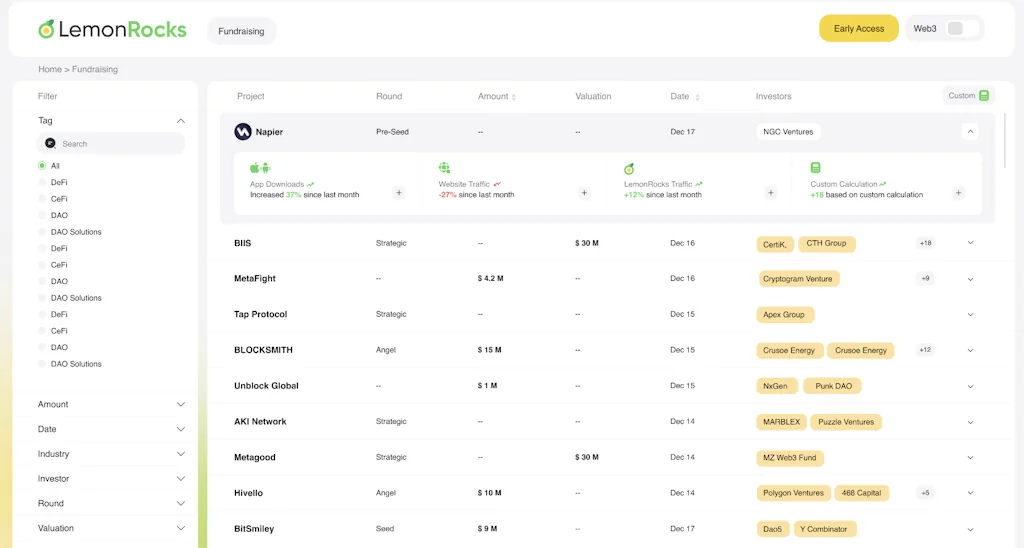The height and width of the screenshot is (548, 1024).
Task: Click the plus icon beside Website Traffic
Action: (x=584, y=193)
